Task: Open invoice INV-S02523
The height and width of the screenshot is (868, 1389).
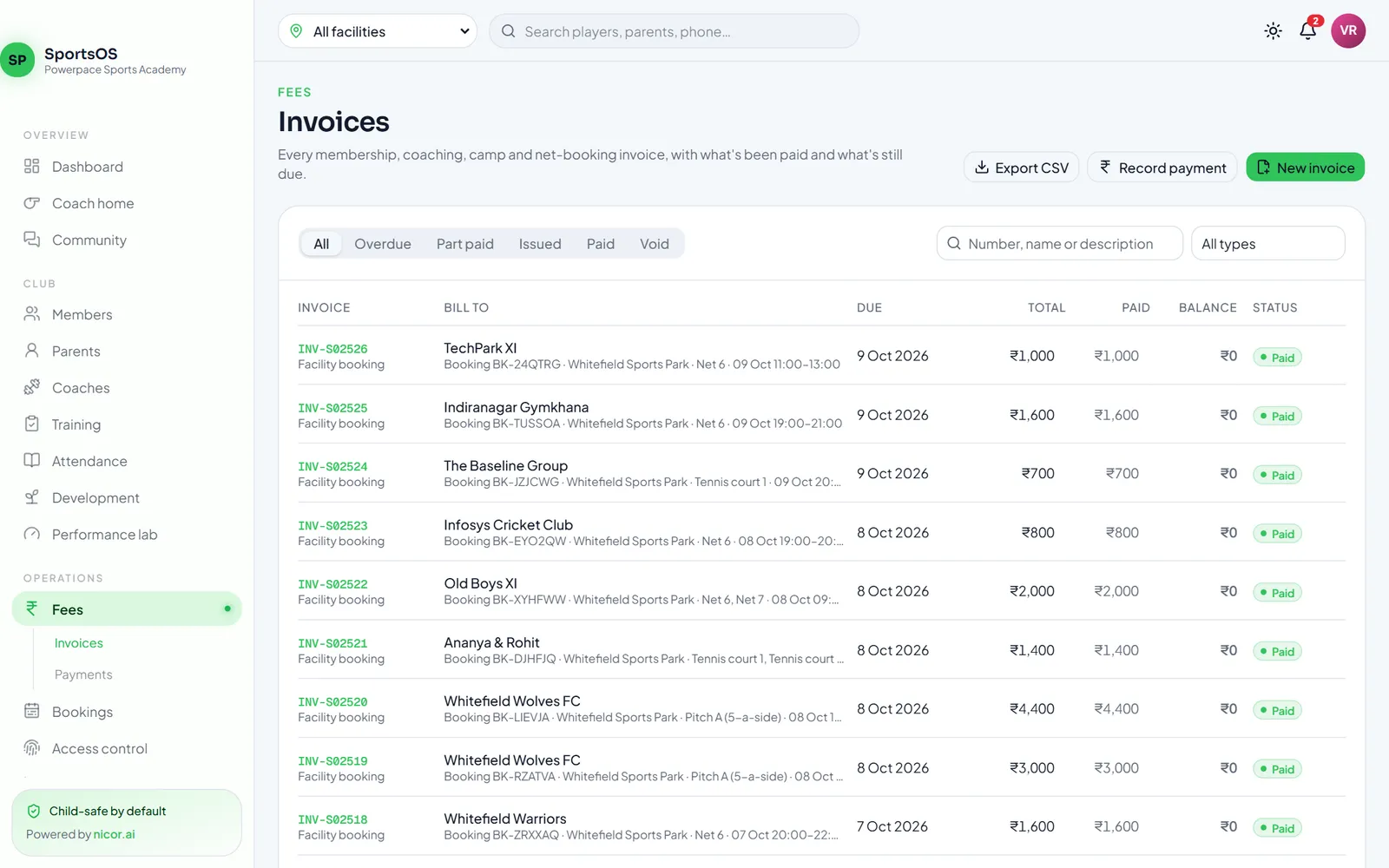Action: click(x=332, y=526)
